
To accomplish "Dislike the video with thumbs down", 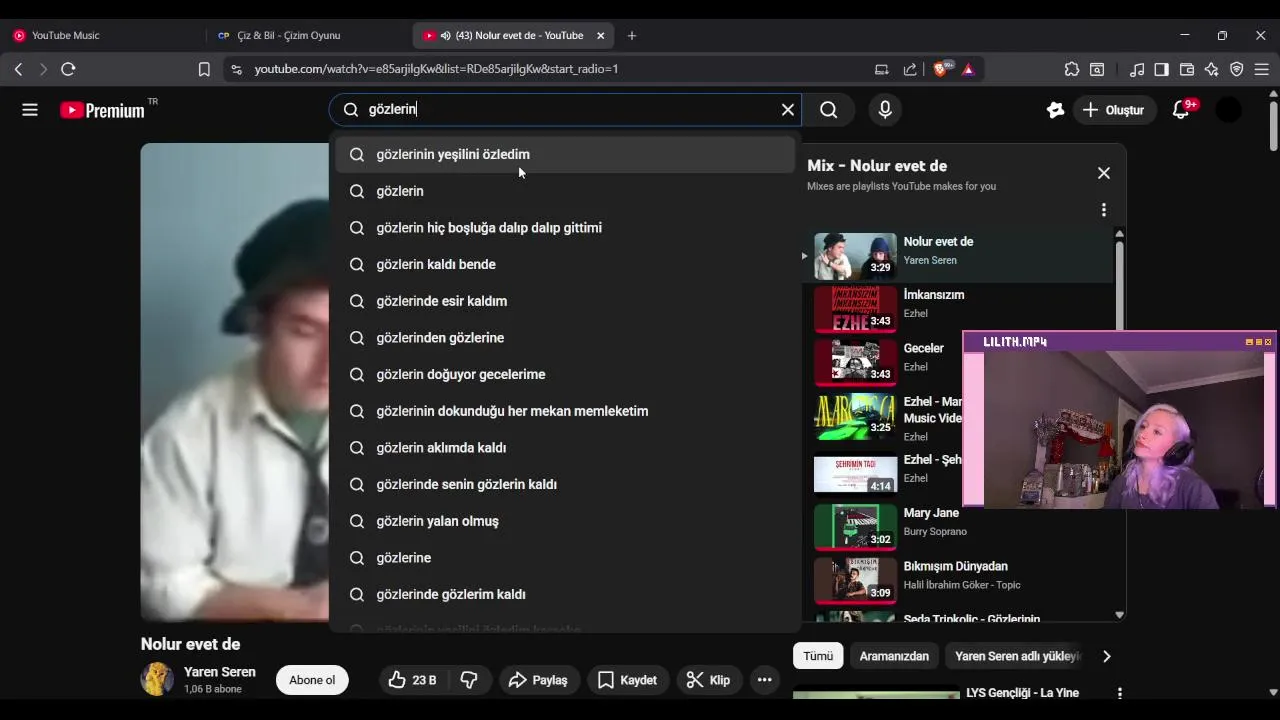I will [x=469, y=680].
